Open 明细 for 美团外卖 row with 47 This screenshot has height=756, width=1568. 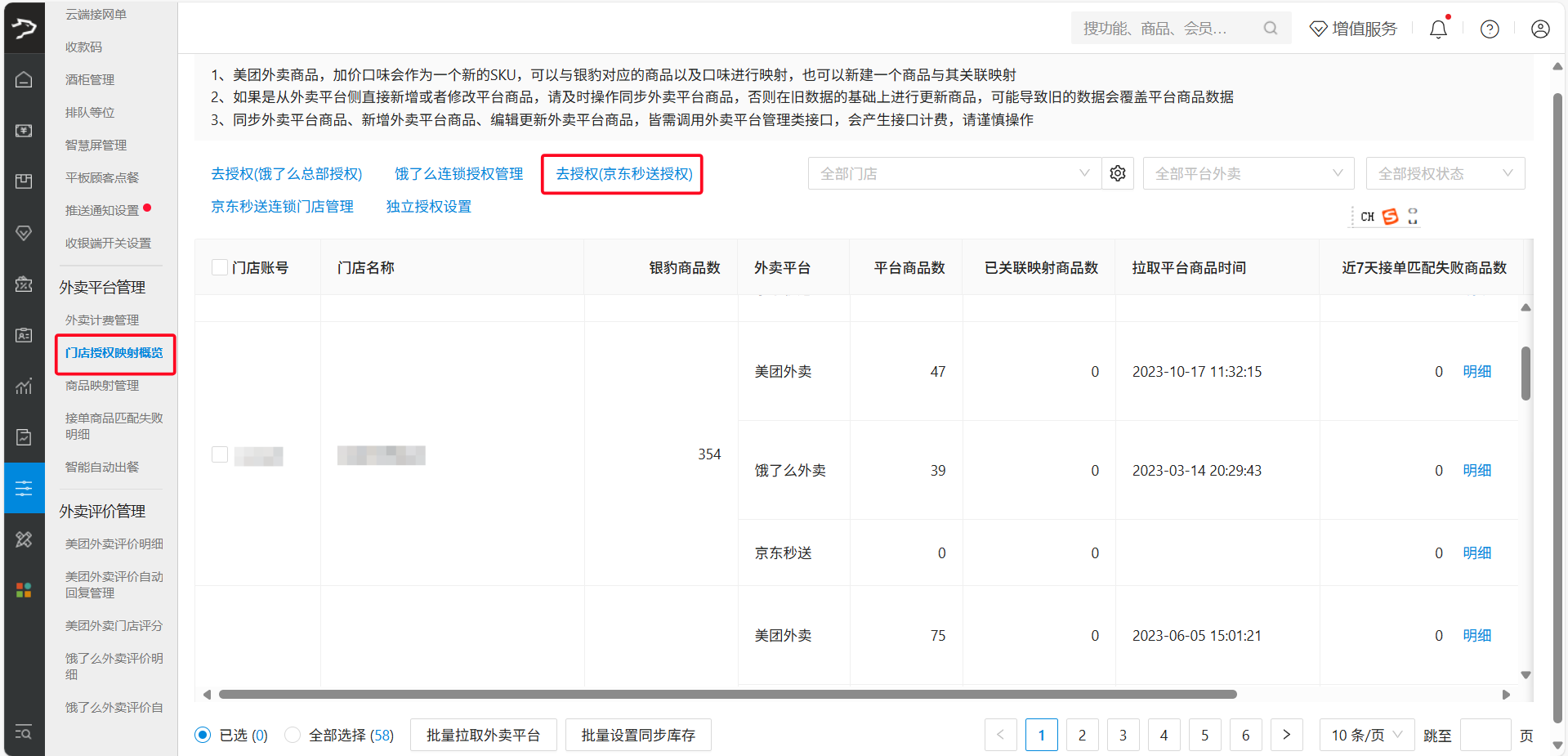pyautogui.click(x=1476, y=372)
